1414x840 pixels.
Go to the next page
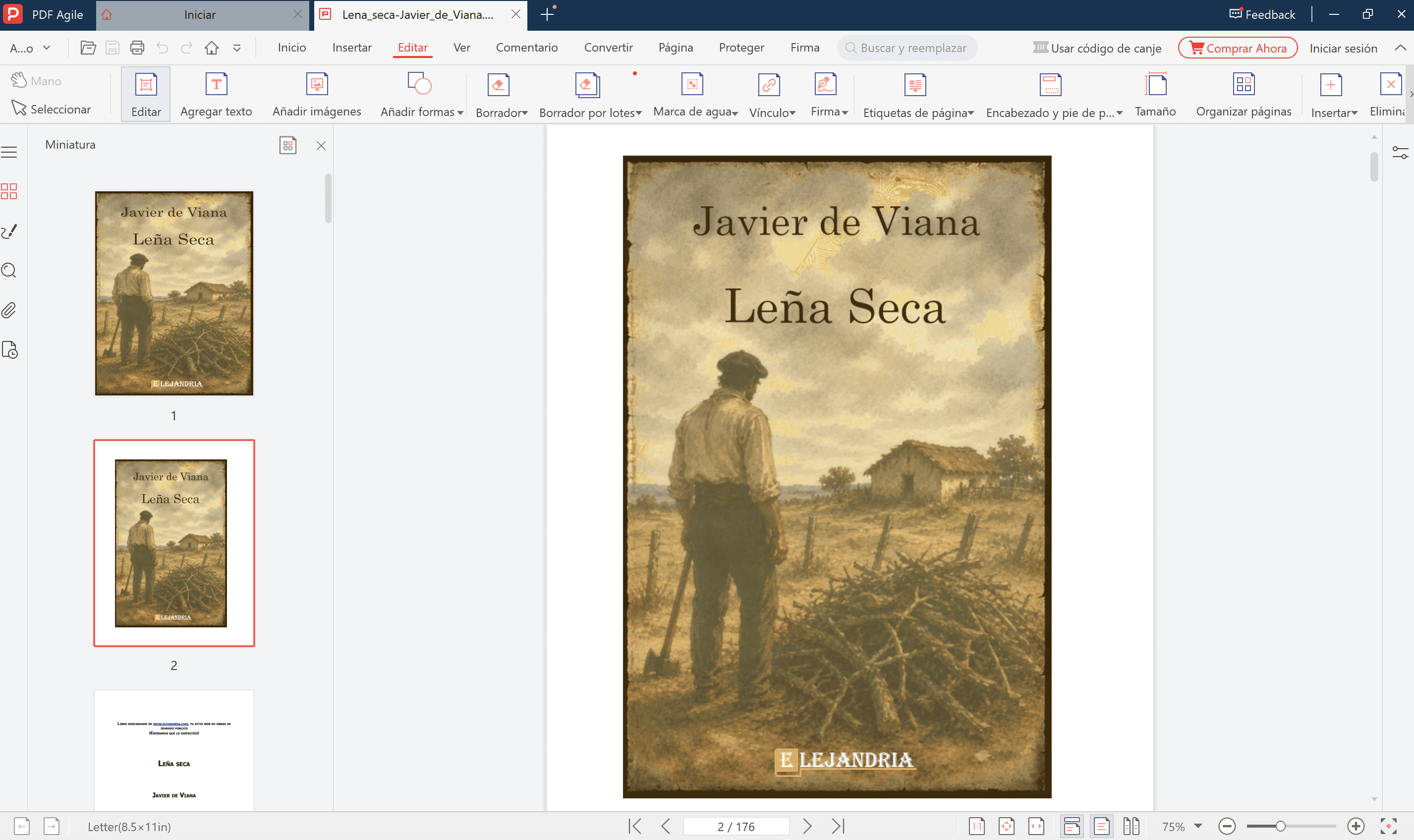pyautogui.click(x=807, y=827)
